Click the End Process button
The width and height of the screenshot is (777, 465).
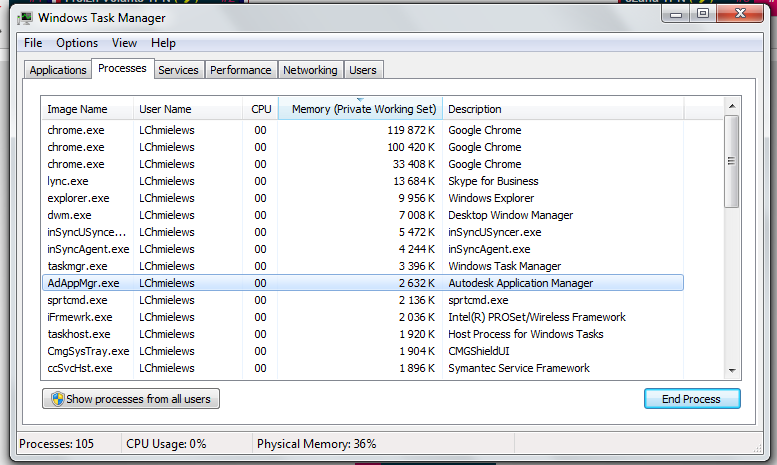[x=692, y=399]
